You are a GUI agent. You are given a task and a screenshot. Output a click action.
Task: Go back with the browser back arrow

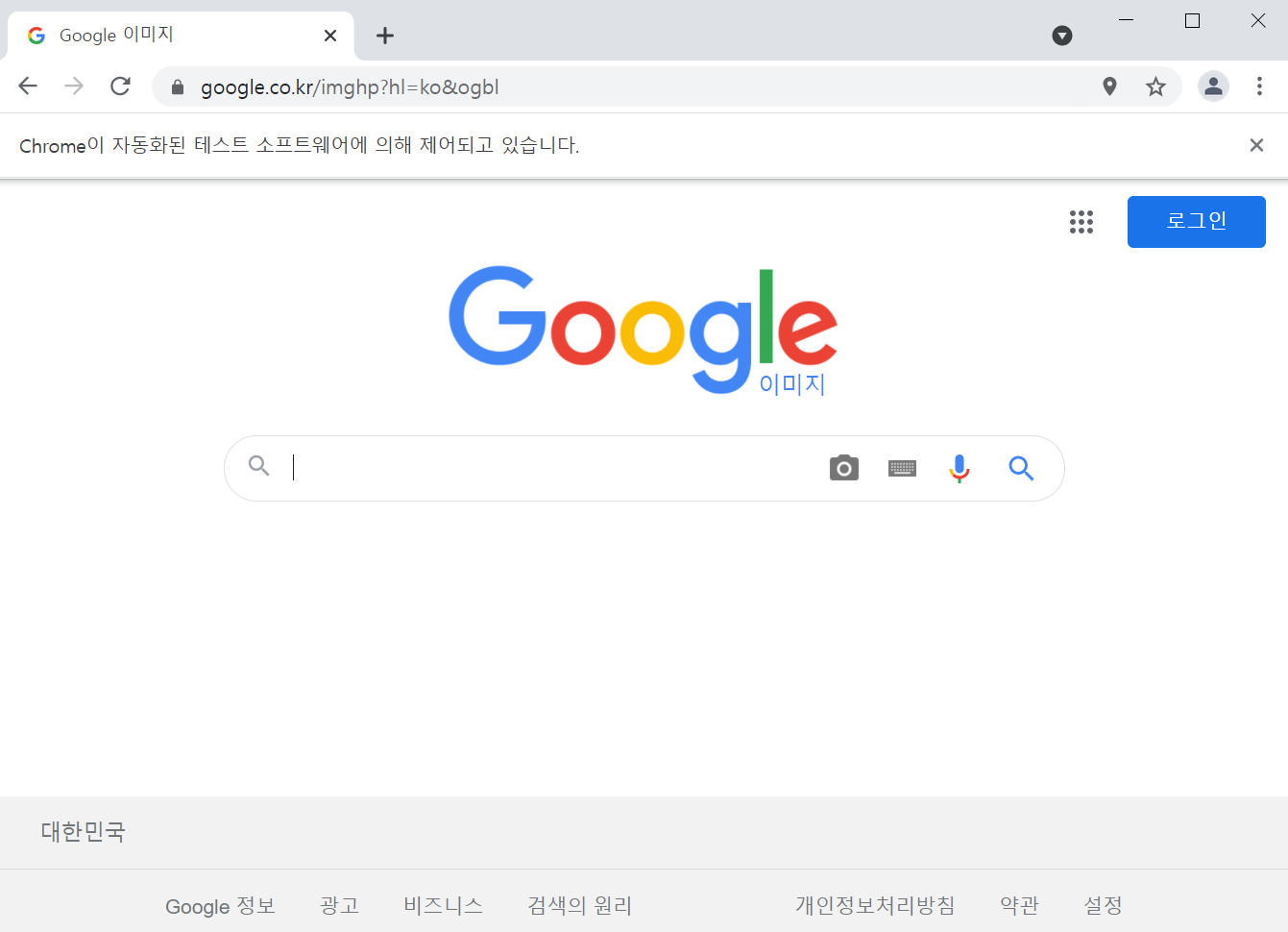point(28,86)
